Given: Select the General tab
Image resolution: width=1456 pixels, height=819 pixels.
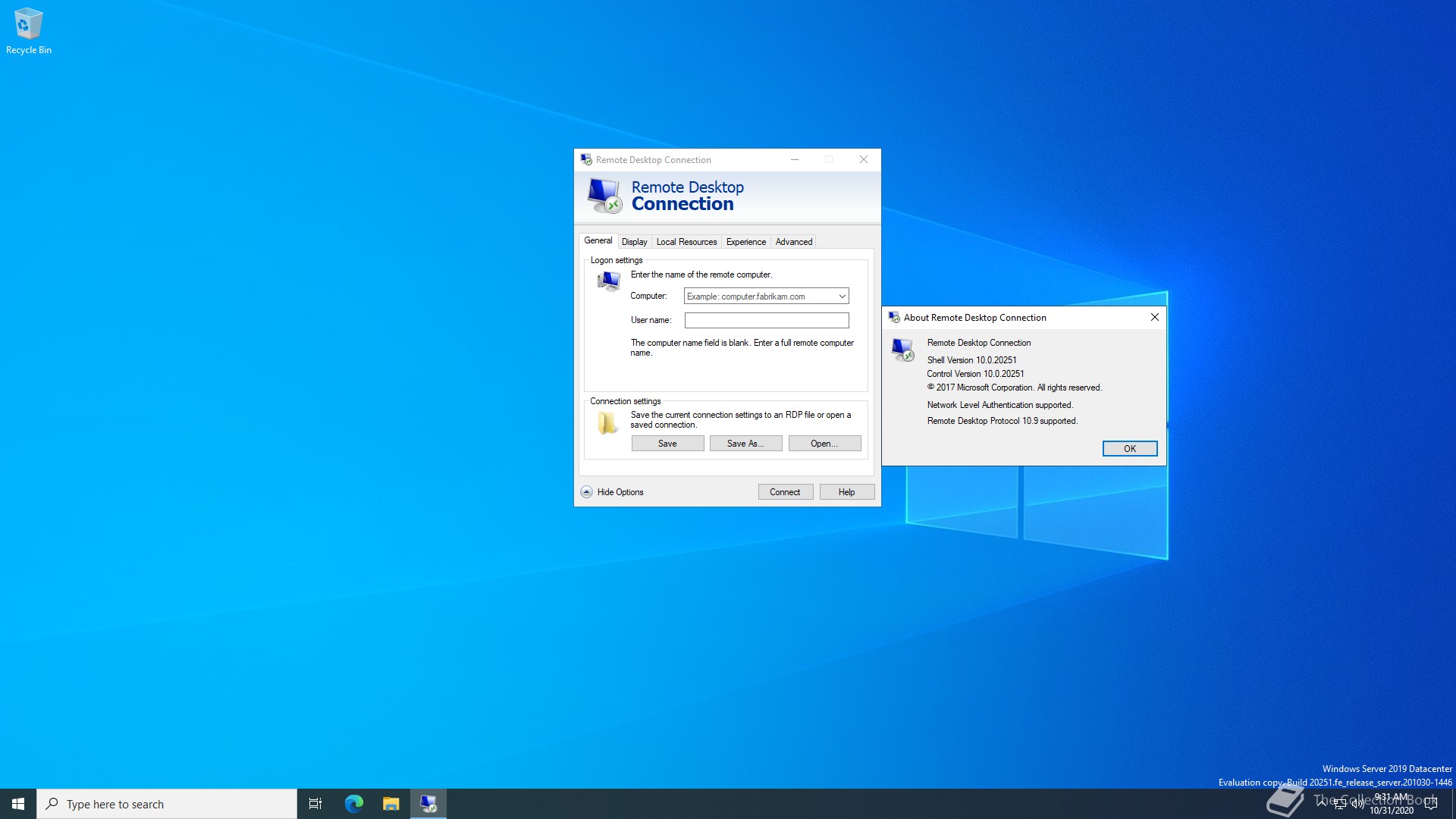Looking at the screenshot, I should click(x=598, y=240).
